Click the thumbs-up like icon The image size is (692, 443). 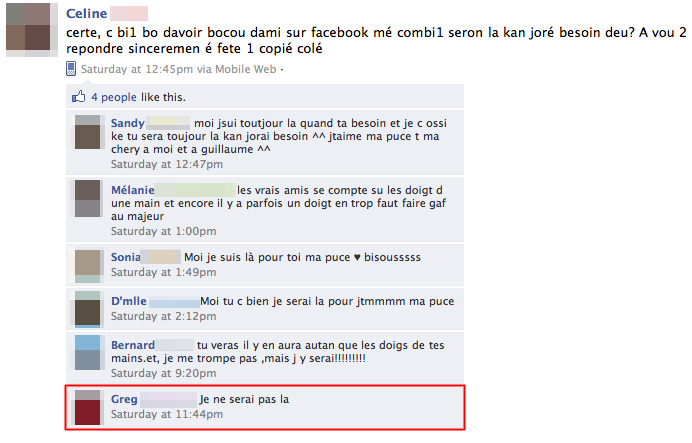click(x=79, y=97)
